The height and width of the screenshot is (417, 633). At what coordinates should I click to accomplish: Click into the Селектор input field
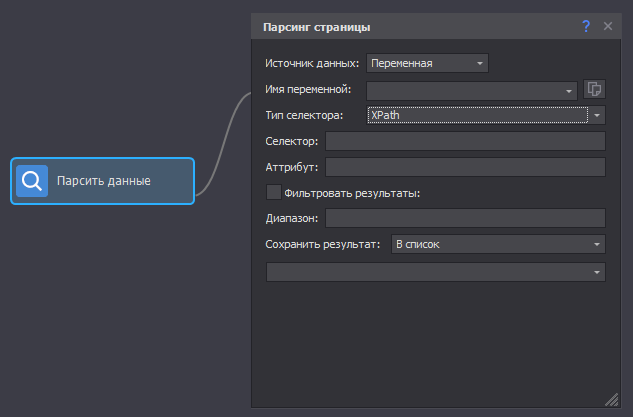coord(465,141)
